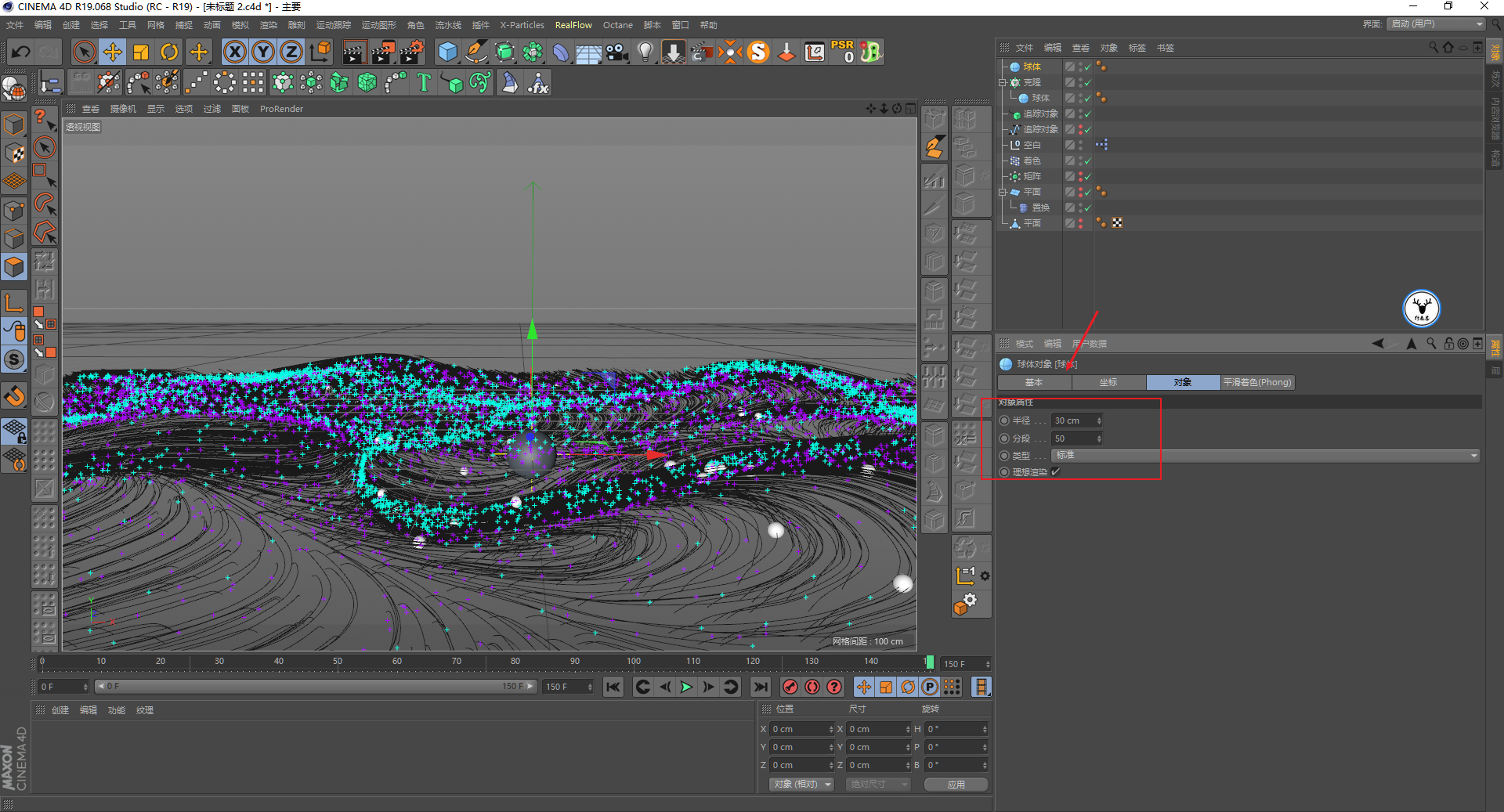Screen dimensions: 1504x812
Task: Open the RealFlow menu
Action: (573, 25)
